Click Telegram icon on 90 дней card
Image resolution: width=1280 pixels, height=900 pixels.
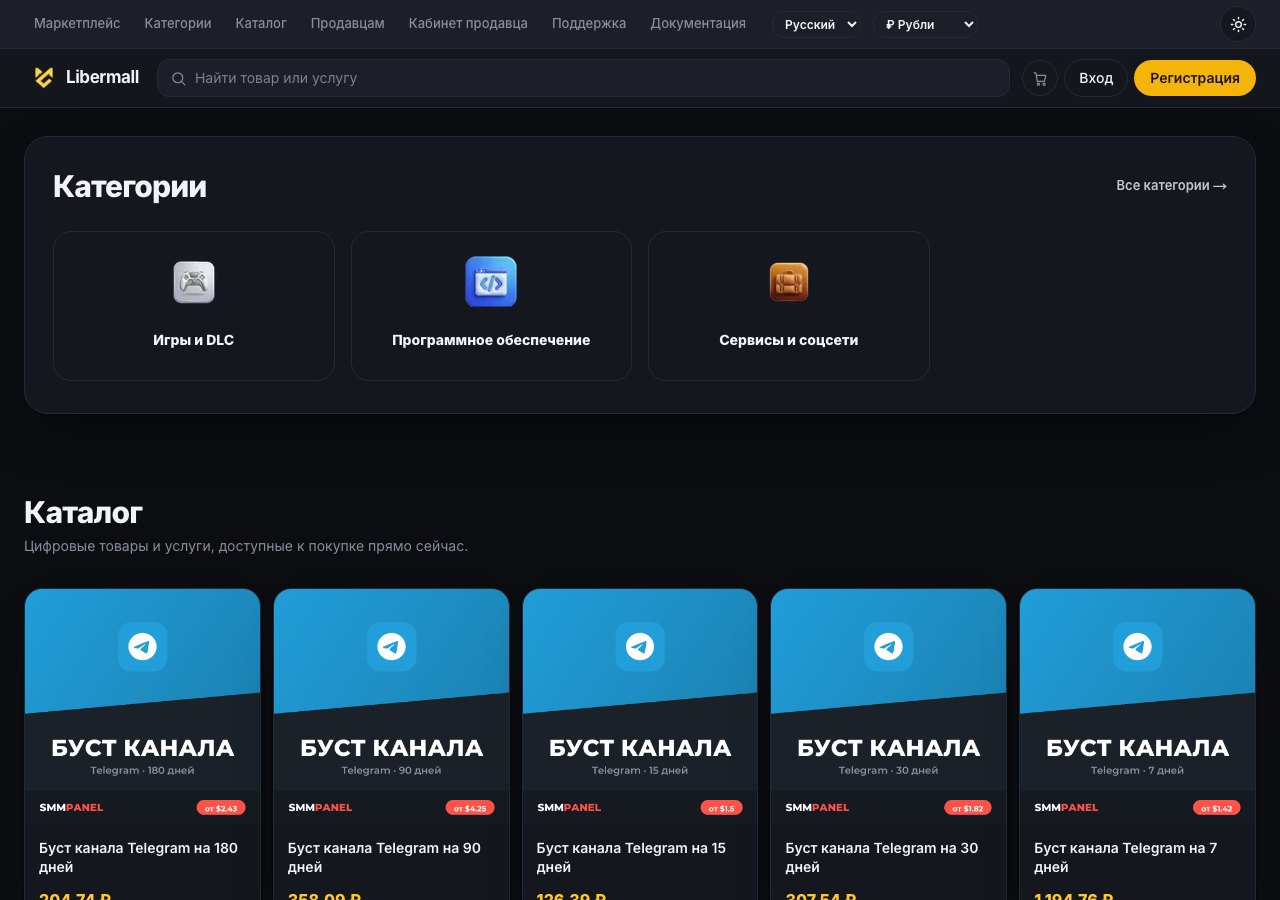(391, 647)
